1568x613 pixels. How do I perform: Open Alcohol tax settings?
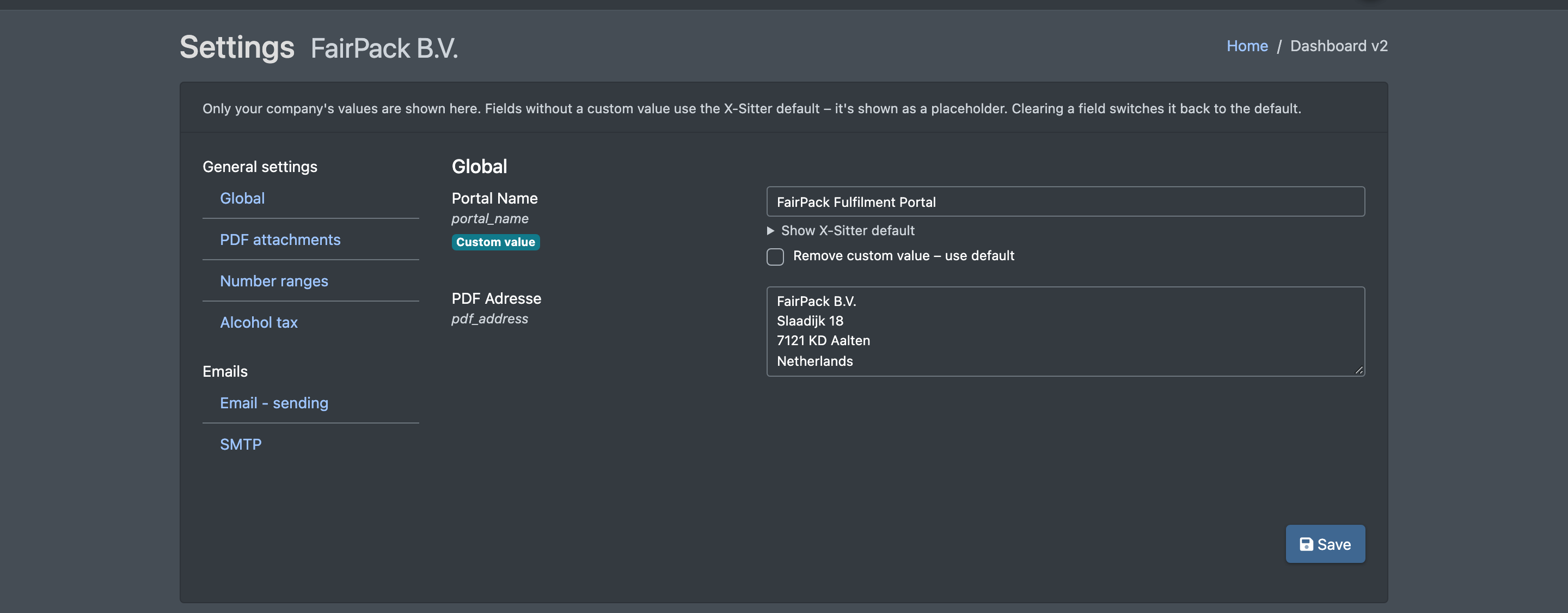[x=259, y=322]
